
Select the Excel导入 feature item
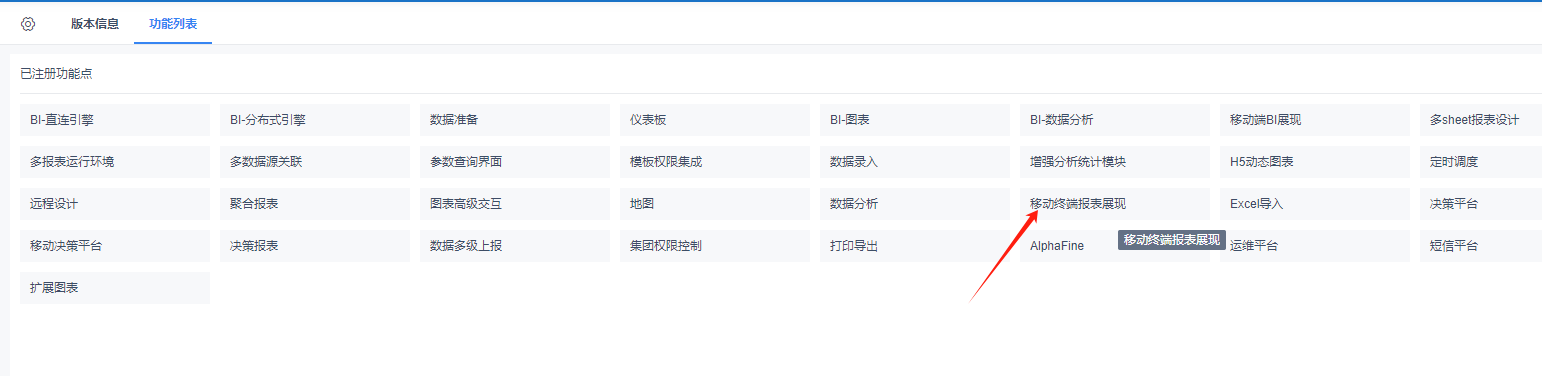click(x=1315, y=204)
